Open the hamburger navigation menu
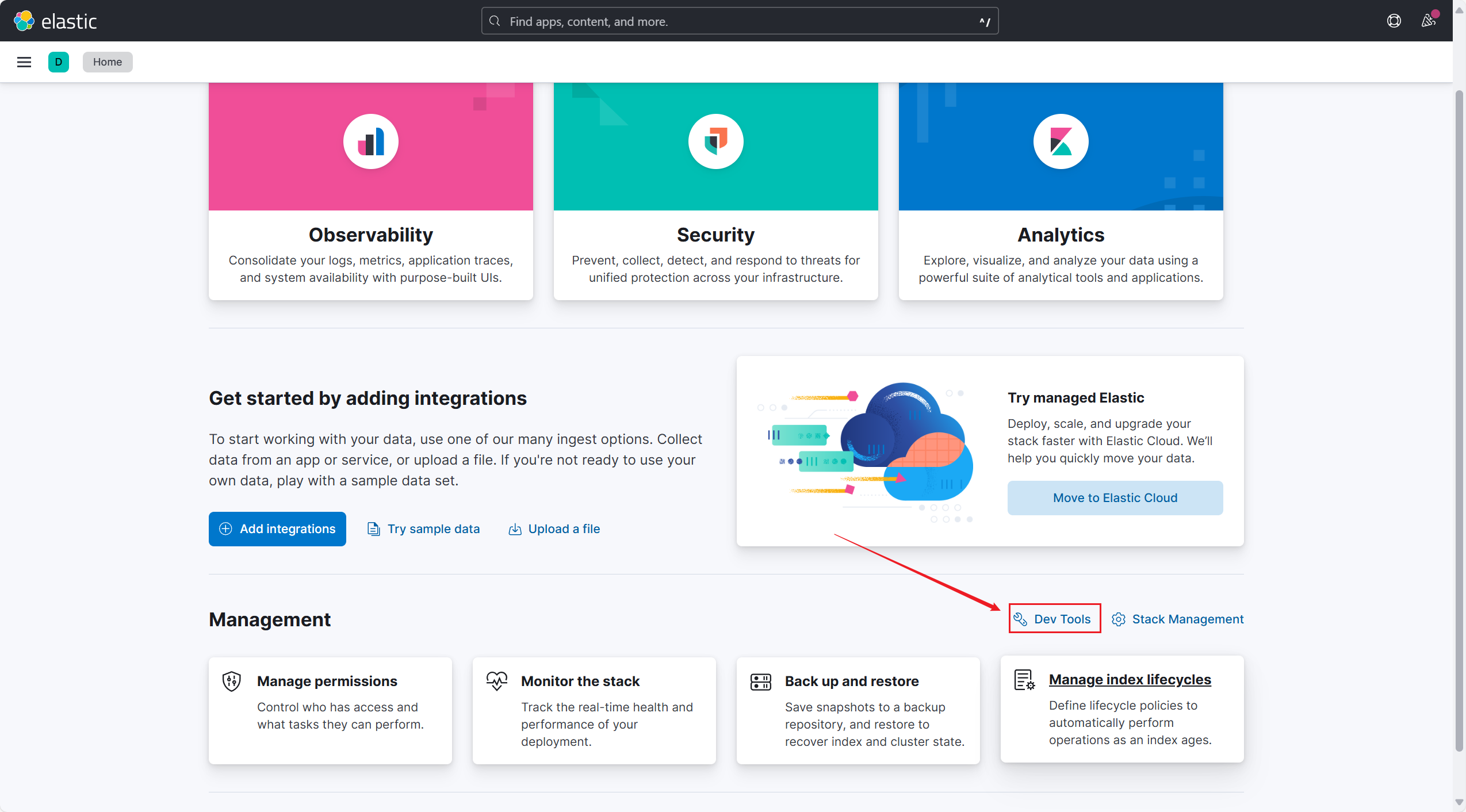Viewport: 1466px width, 812px height. pos(24,62)
